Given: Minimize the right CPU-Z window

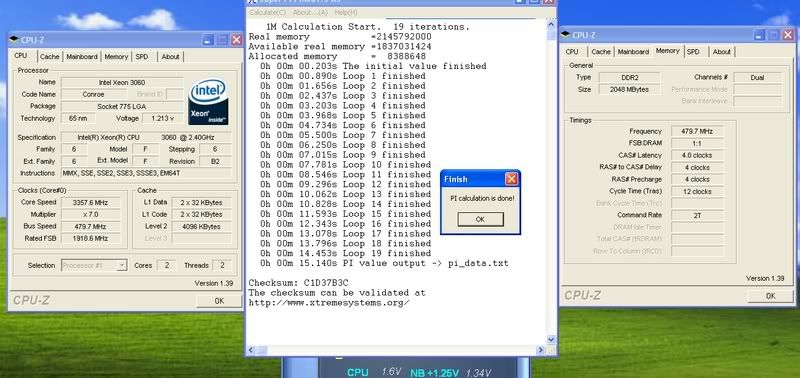Looking at the screenshot, I should tap(759, 35).
